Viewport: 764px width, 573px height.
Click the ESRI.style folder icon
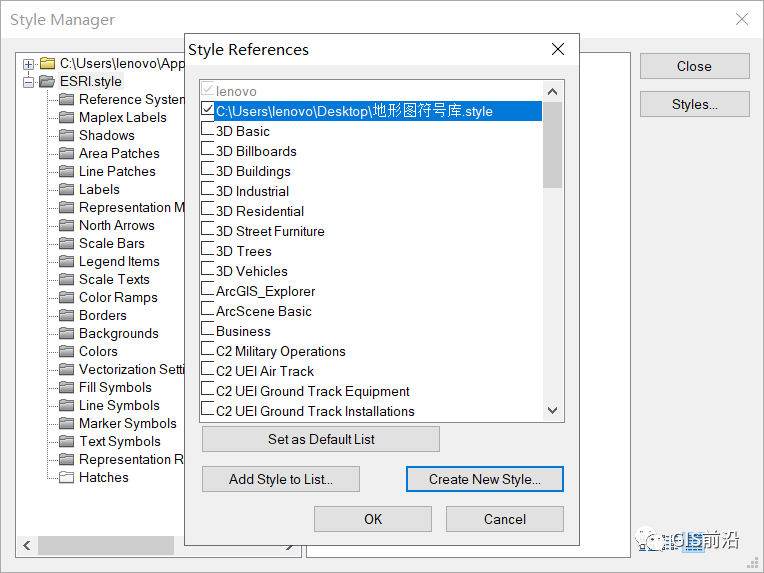pyautogui.click(x=47, y=82)
